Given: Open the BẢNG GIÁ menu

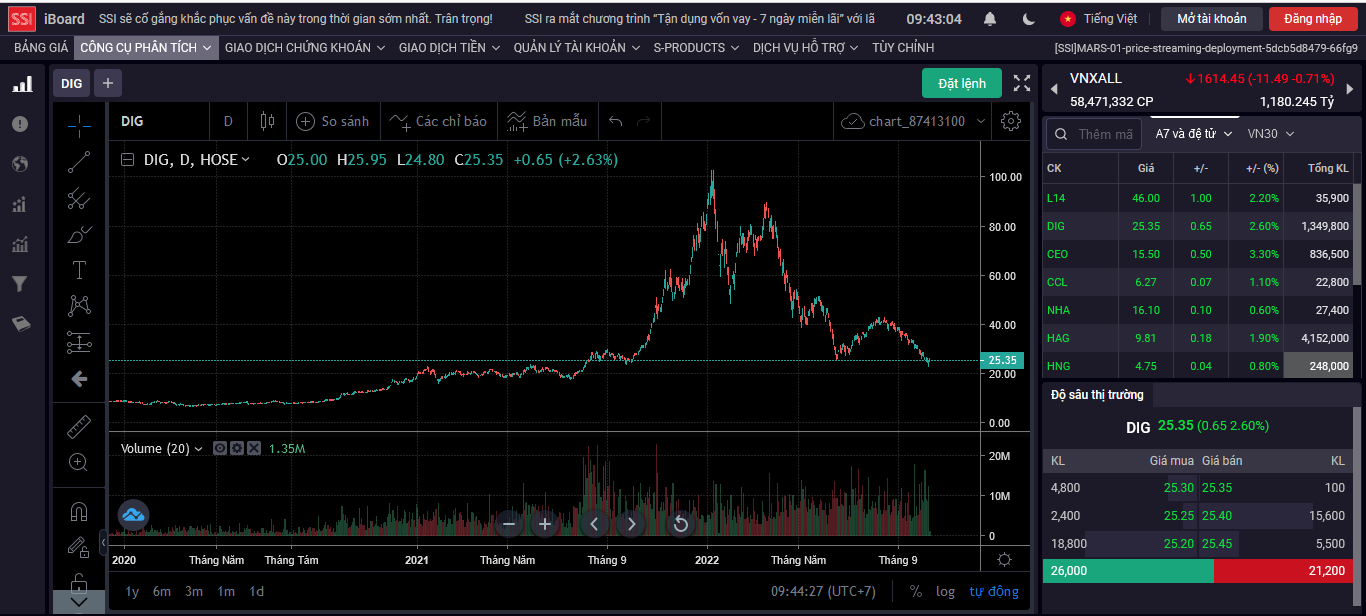Looking at the screenshot, I should tap(41, 48).
